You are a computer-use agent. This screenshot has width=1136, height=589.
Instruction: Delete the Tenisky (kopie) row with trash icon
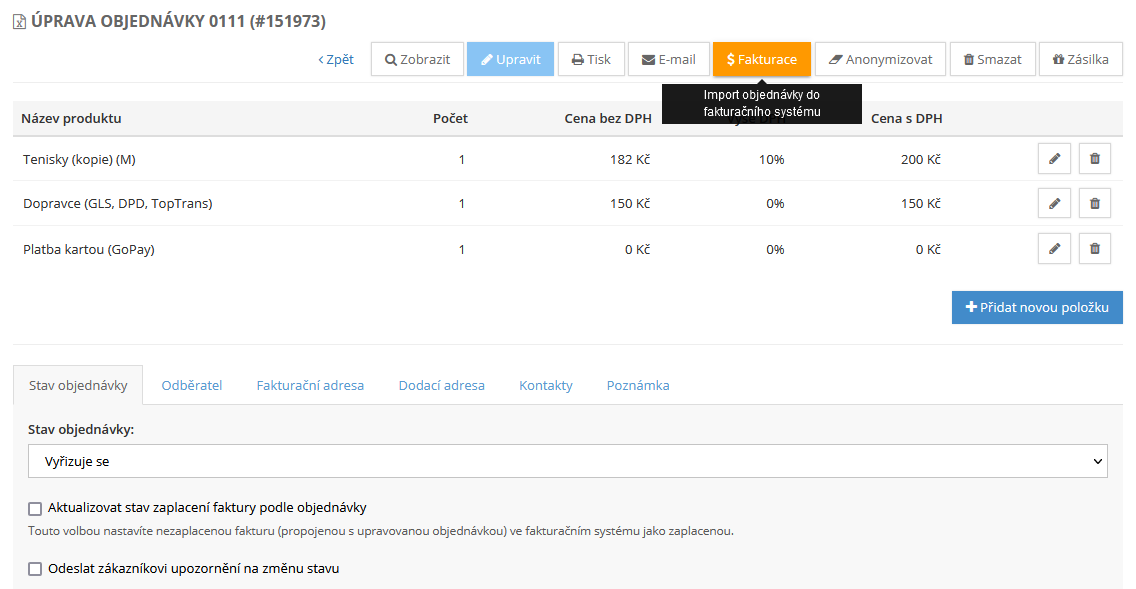1094,159
